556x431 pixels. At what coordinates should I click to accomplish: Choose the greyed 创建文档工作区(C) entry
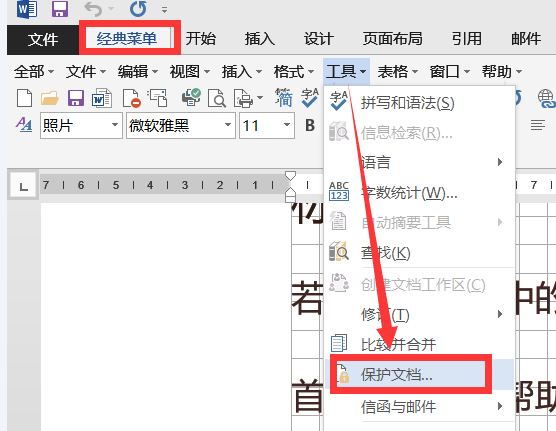click(x=419, y=285)
